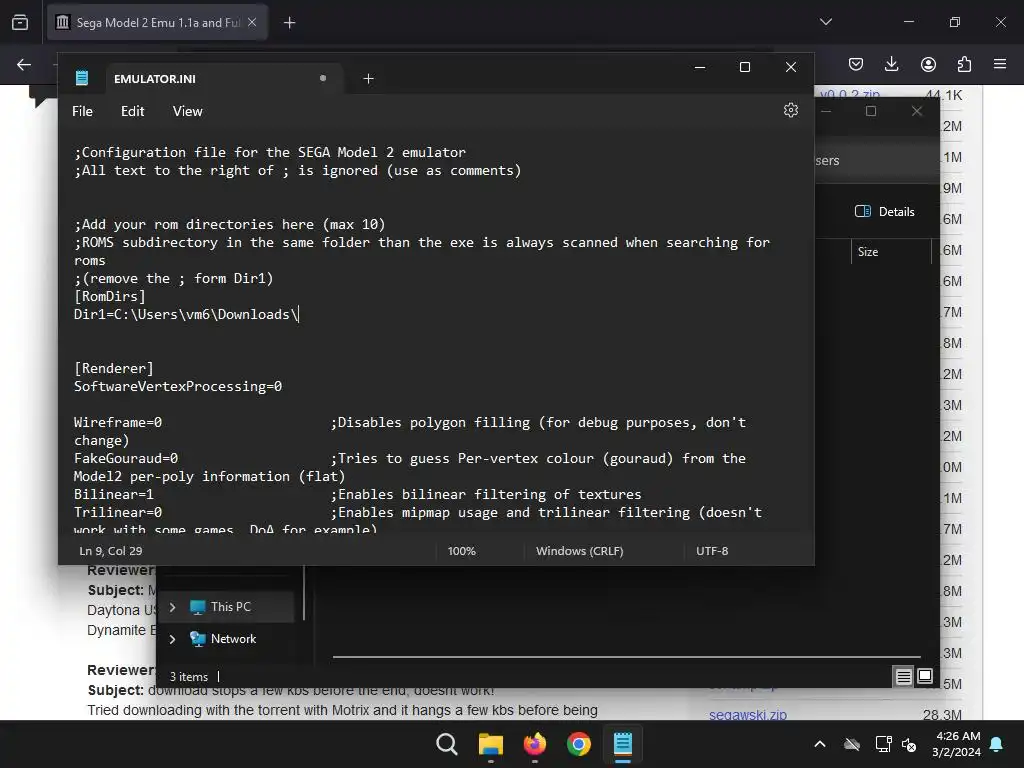Add a new Notepad tab

[368, 78]
